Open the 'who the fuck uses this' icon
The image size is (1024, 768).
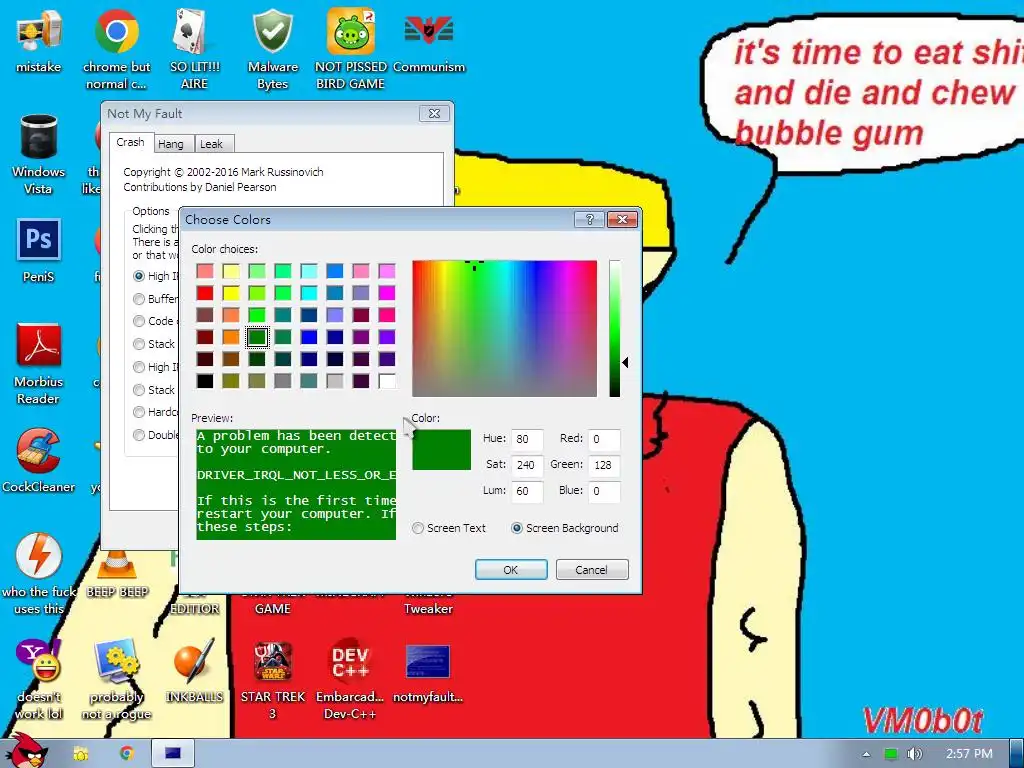click(x=39, y=574)
